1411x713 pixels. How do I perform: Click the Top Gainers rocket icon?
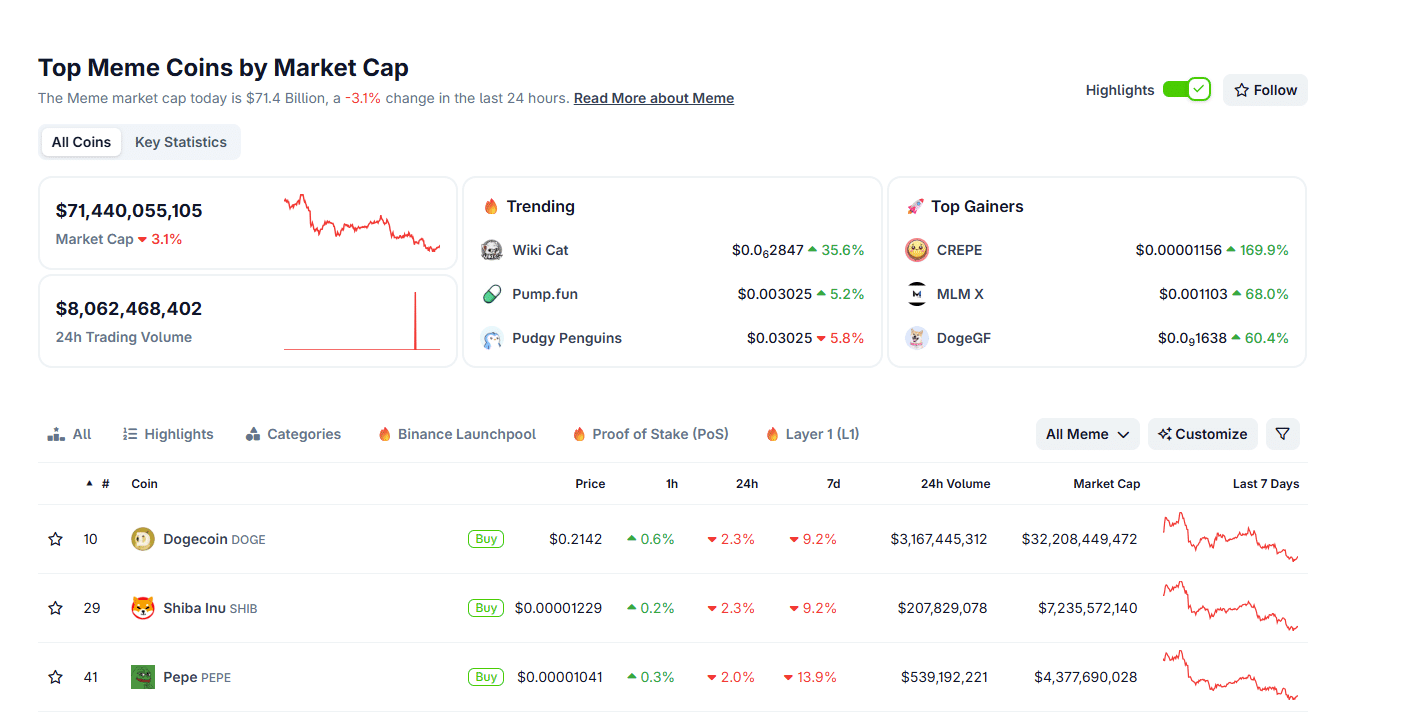(916, 206)
